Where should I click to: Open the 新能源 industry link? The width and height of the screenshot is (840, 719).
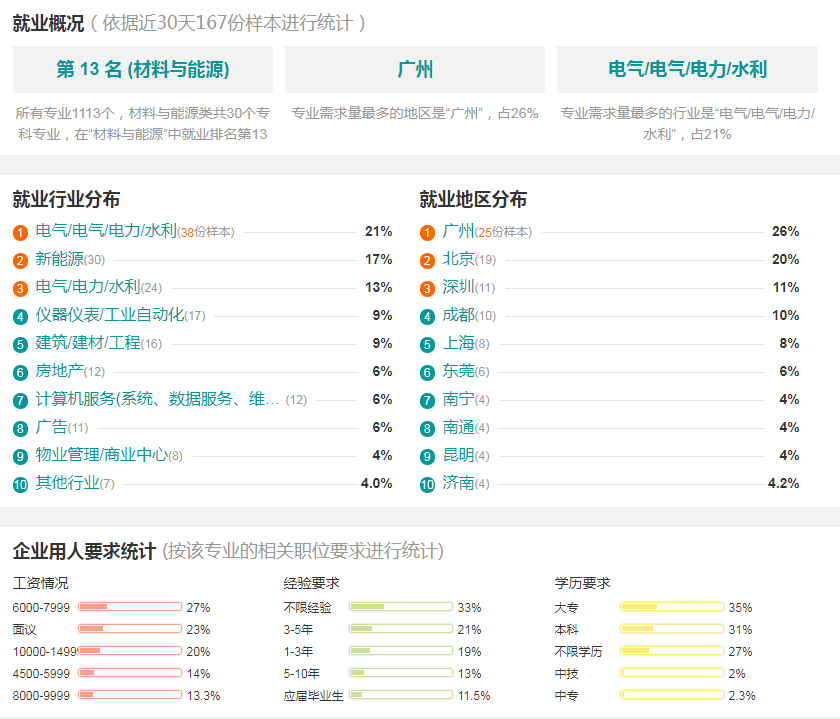[x=59, y=259]
